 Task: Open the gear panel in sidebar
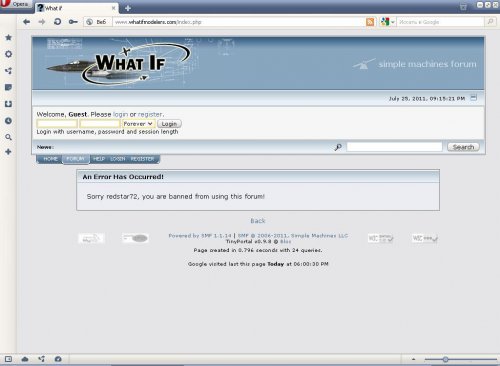9,54
